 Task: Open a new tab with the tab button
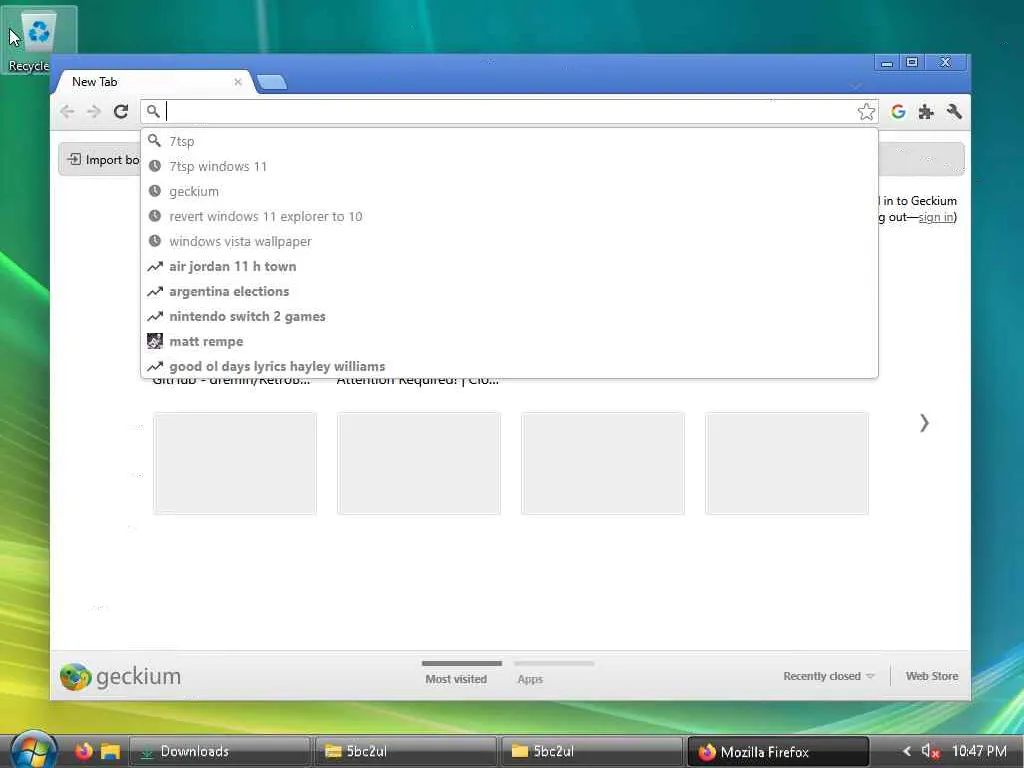pyautogui.click(x=272, y=82)
